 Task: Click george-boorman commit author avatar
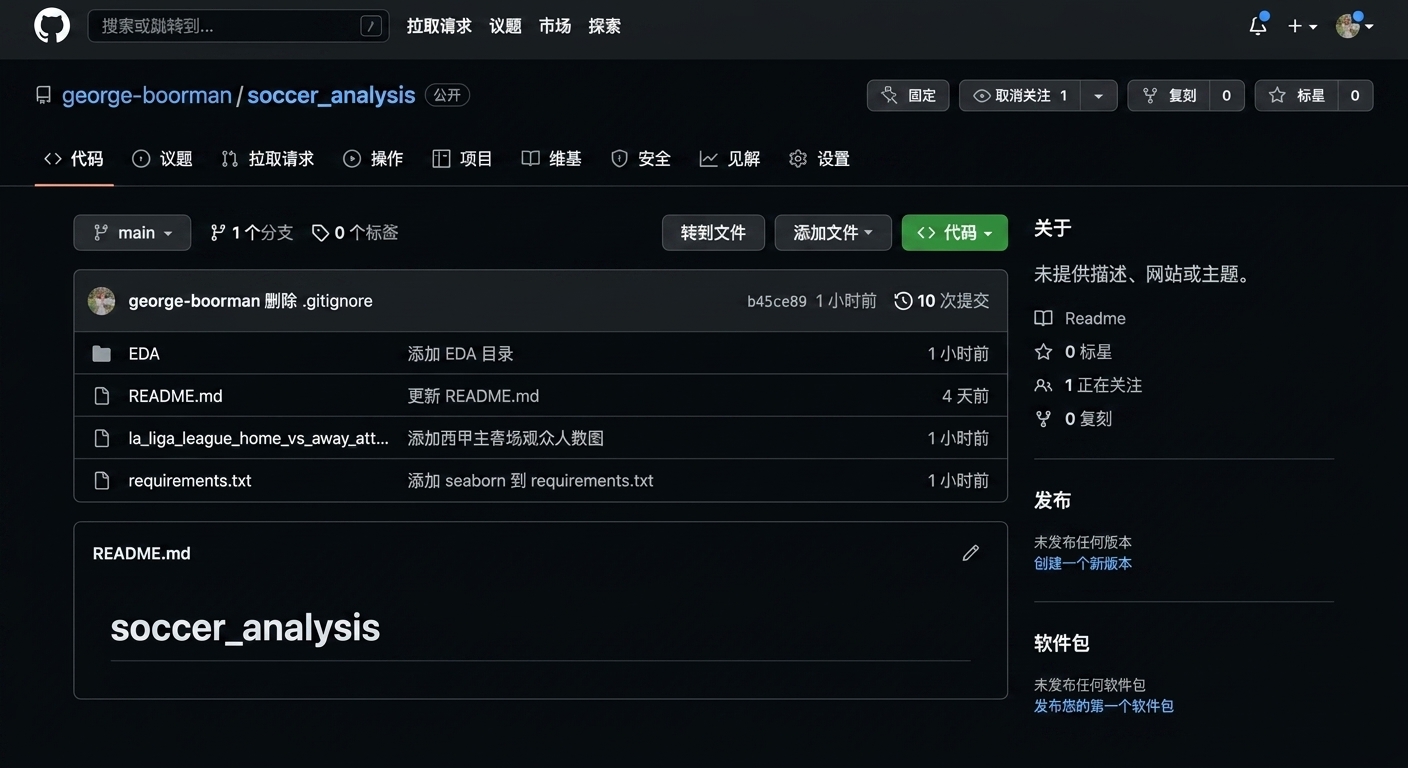[101, 301]
